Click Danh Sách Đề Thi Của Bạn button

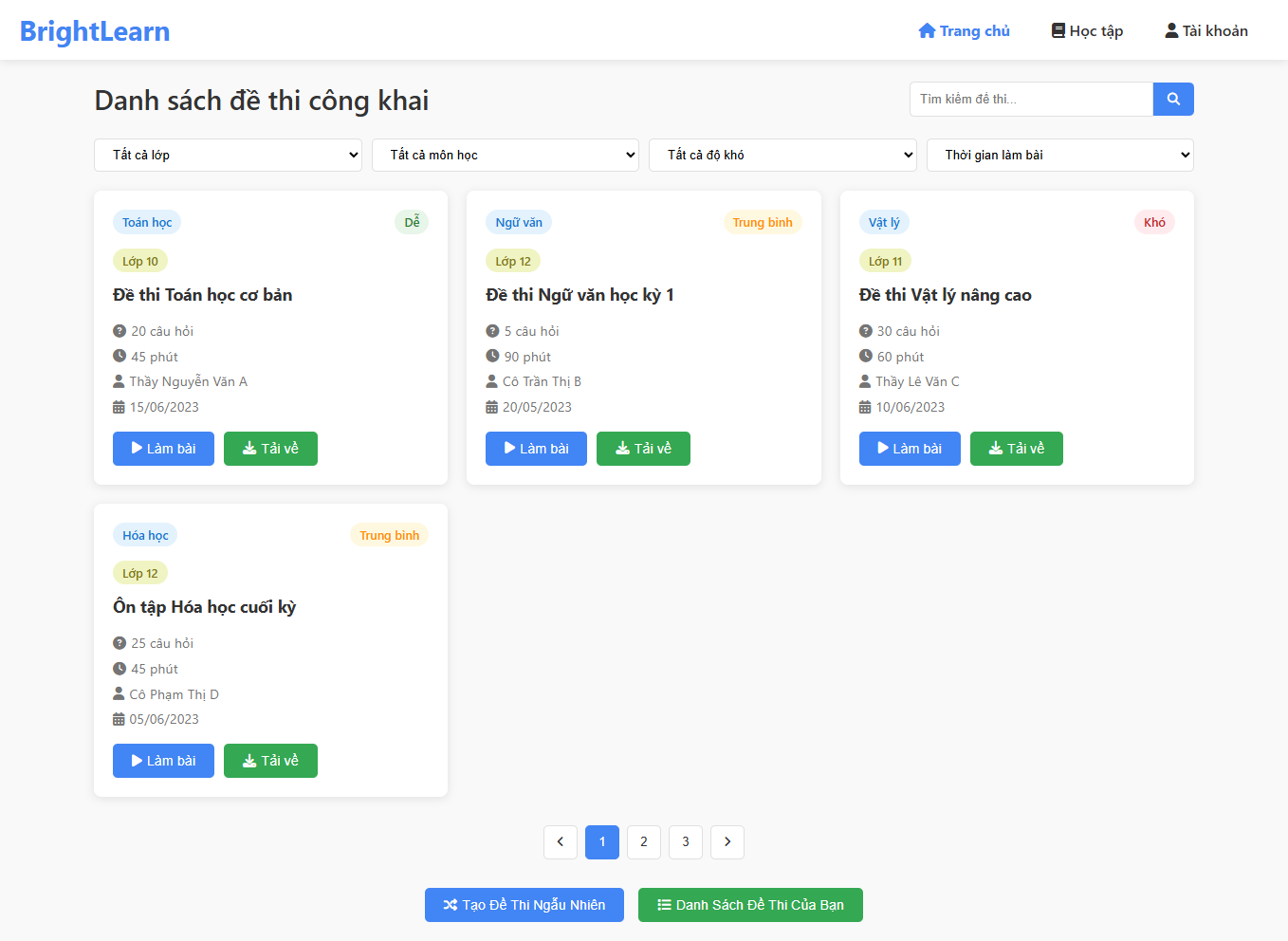click(x=750, y=905)
